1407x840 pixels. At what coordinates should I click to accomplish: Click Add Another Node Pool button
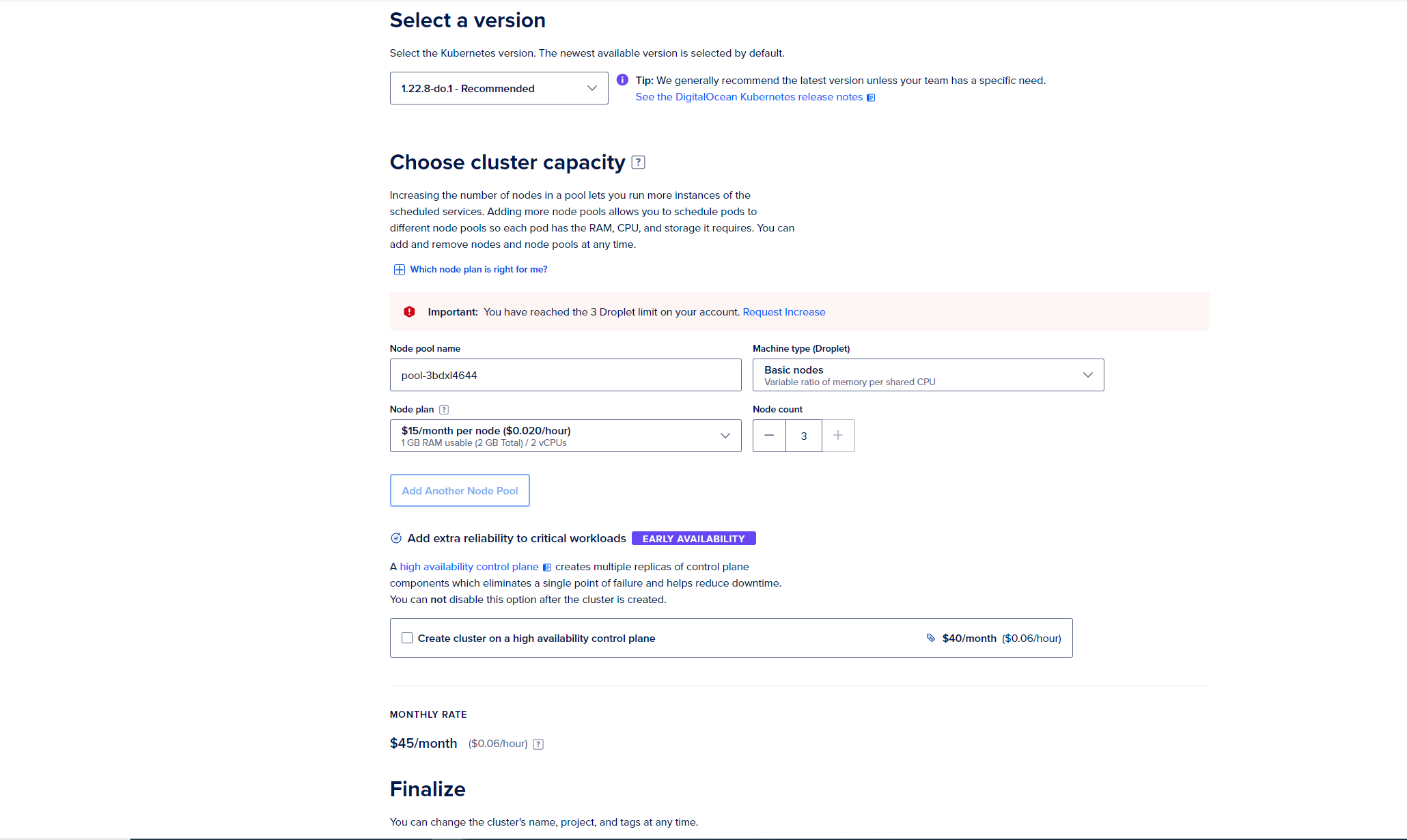tap(460, 490)
